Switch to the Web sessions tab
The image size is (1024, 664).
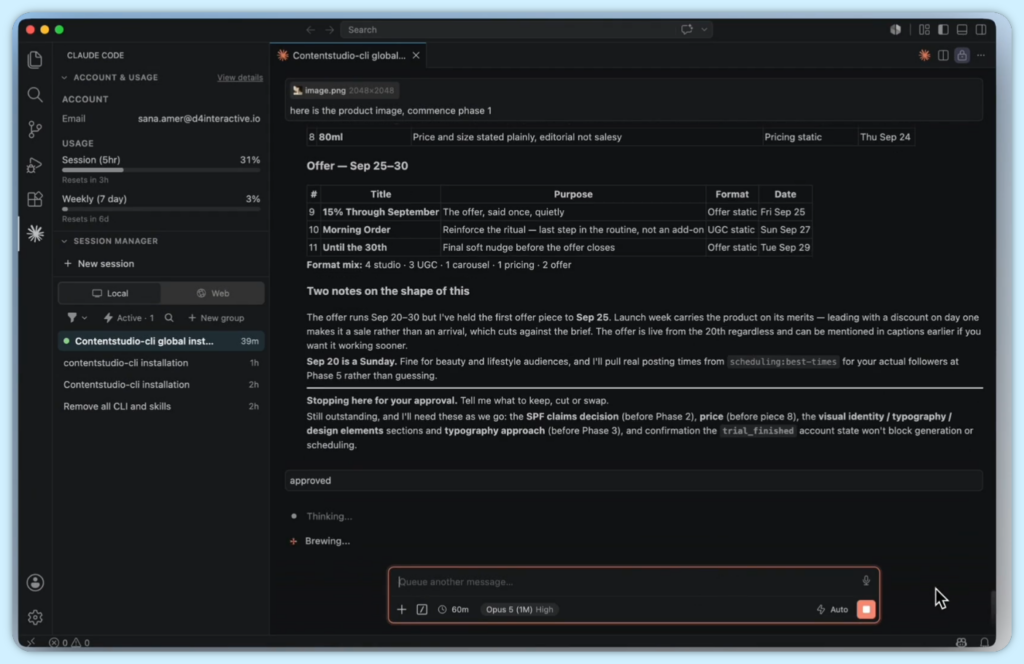[213, 293]
